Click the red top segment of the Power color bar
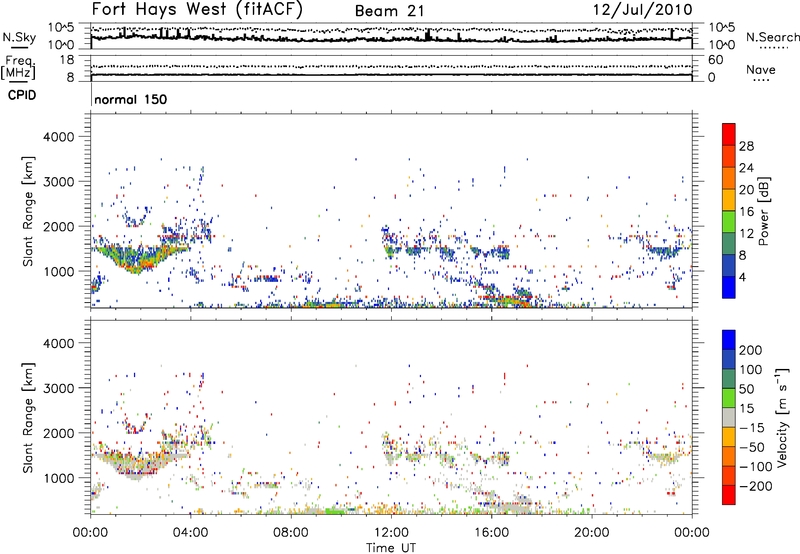 coord(729,134)
